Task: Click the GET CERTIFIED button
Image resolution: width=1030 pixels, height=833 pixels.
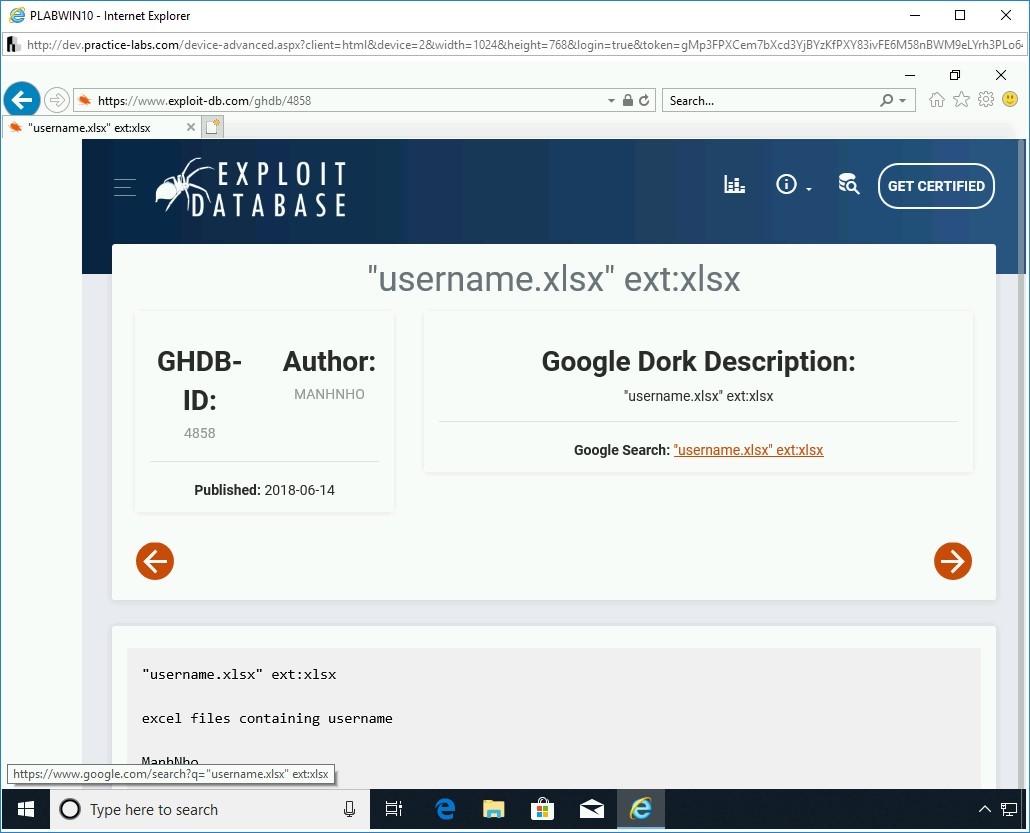Action: 936,186
